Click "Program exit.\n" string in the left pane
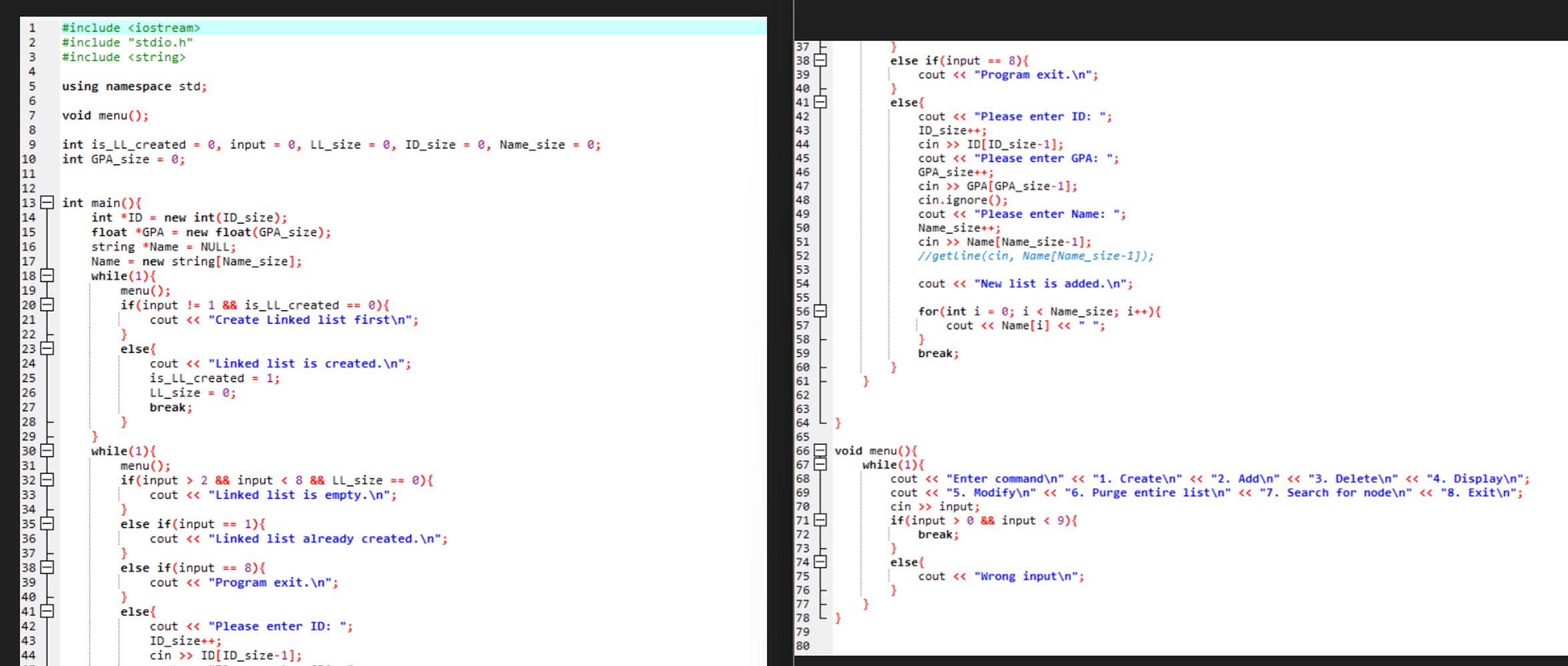The image size is (1568, 666). (x=270, y=583)
